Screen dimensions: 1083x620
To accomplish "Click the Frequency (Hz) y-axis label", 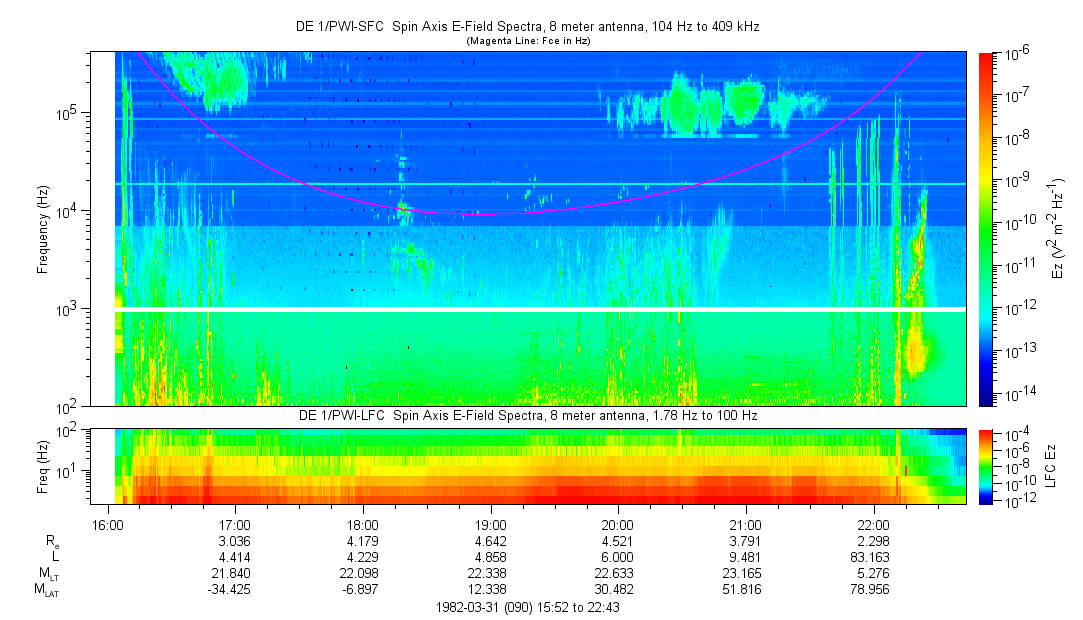I will click(42, 229).
